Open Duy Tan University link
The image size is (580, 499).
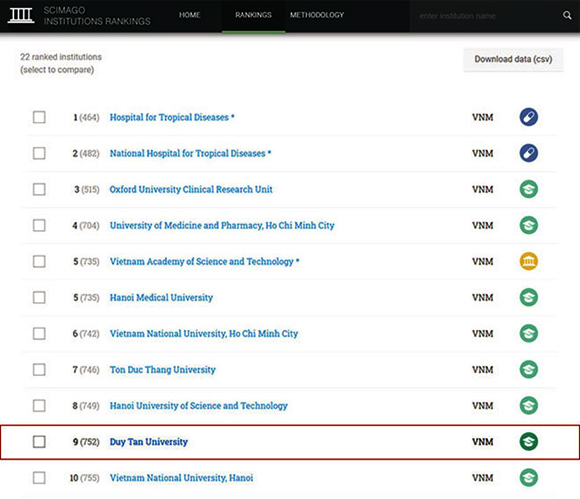click(149, 442)
